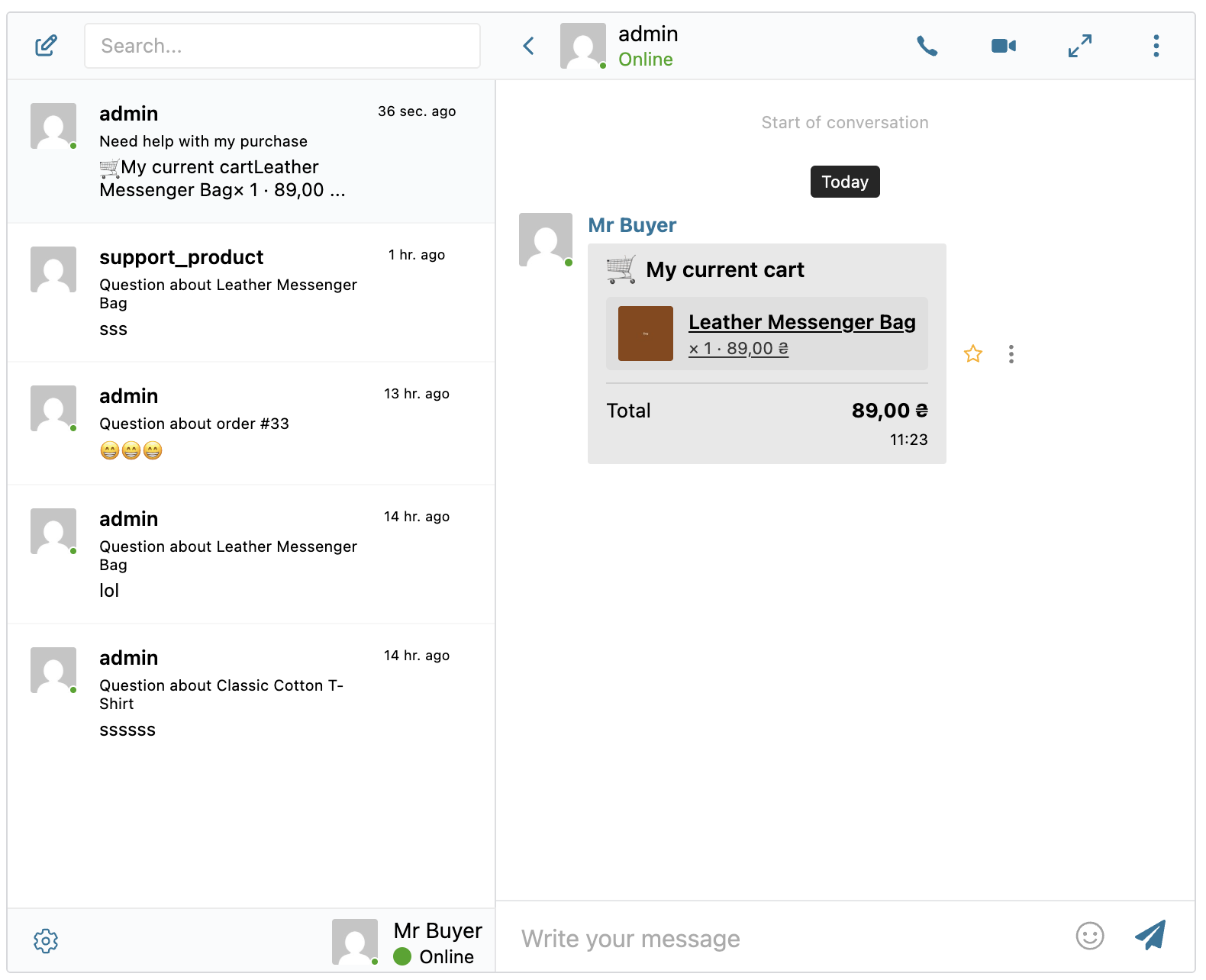Start a voice call with admin
1206x980 pixels.
(927, 46)
